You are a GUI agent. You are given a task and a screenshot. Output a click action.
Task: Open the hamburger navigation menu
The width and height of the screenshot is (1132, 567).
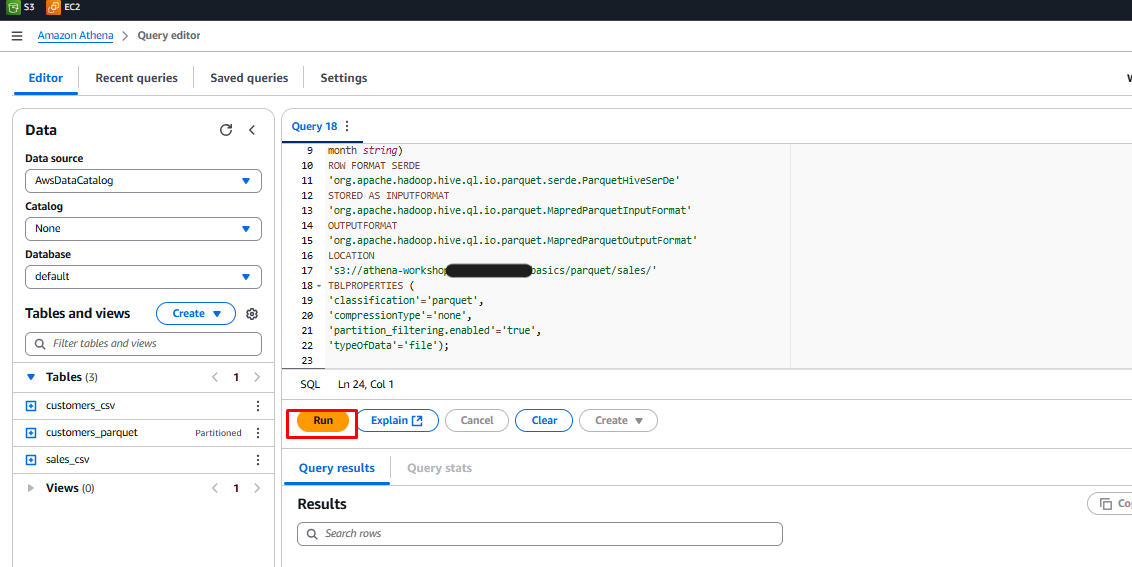pos(16,36)
